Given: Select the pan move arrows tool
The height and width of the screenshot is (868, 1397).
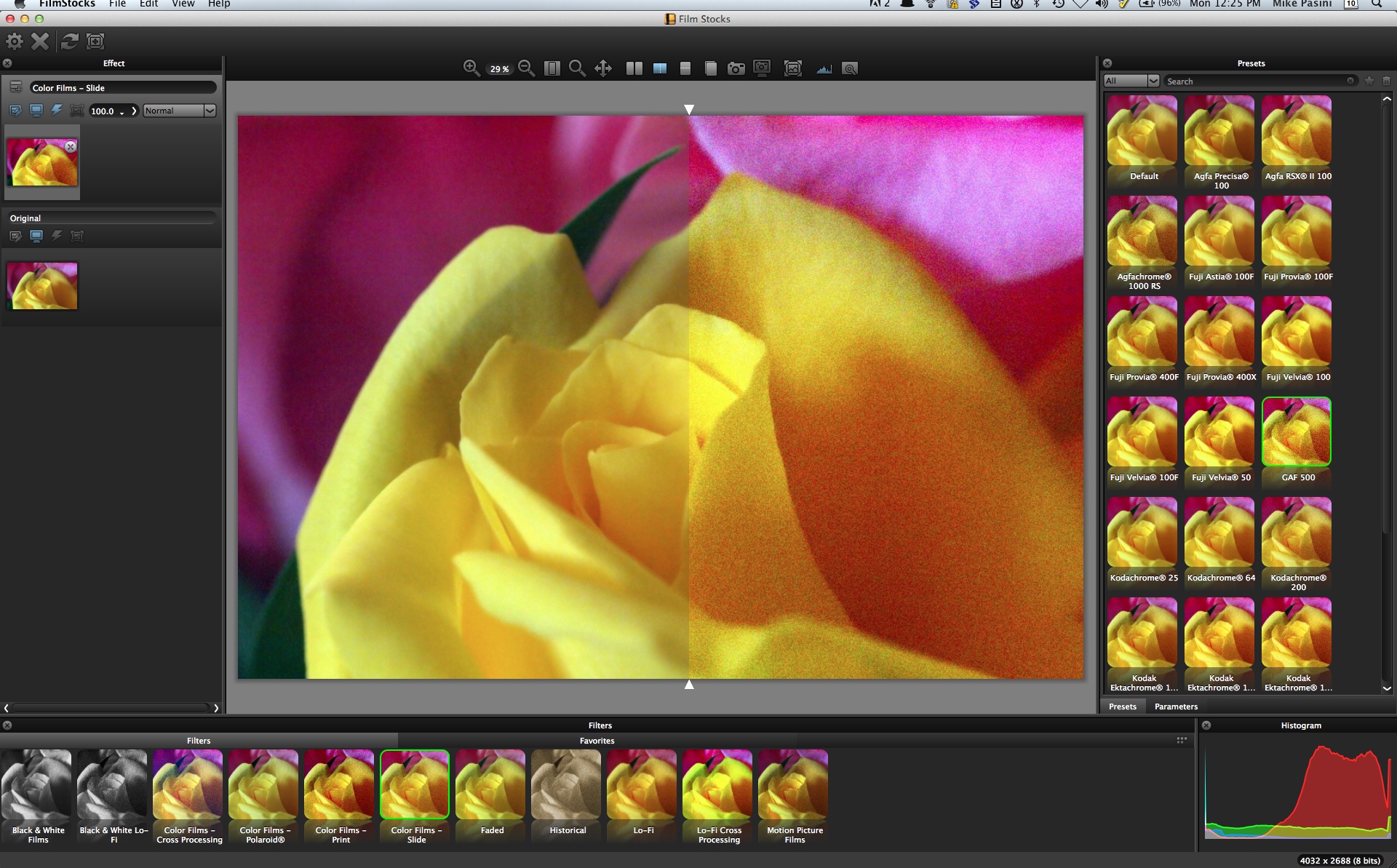Looking at the screenshot, I should point(602,68).
